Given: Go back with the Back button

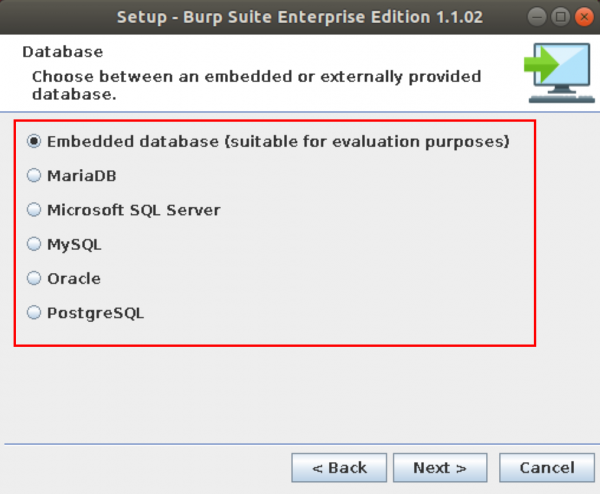Looking at the screenshot, I should [x=339, y=467].
